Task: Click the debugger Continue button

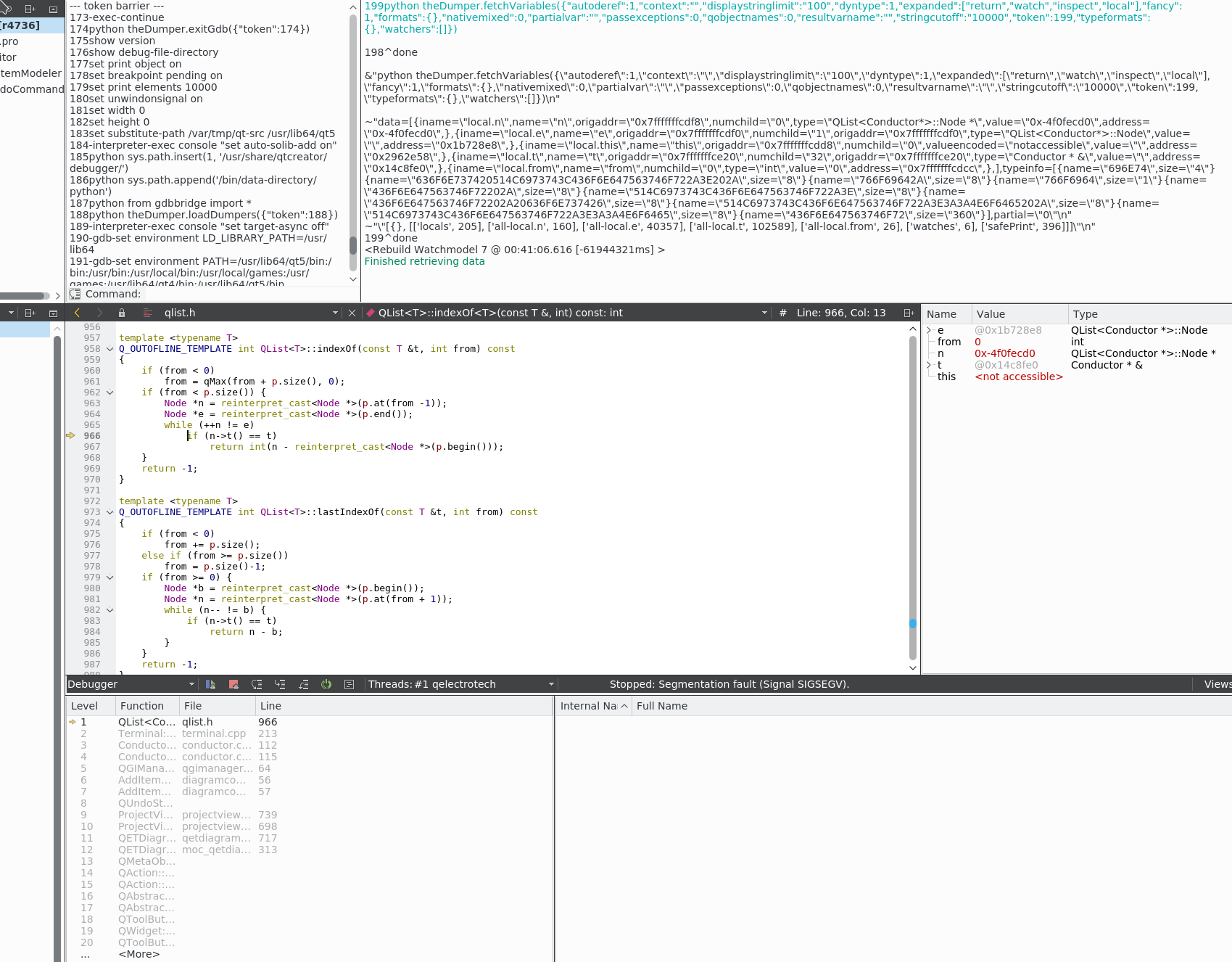Action: [210, 684]
